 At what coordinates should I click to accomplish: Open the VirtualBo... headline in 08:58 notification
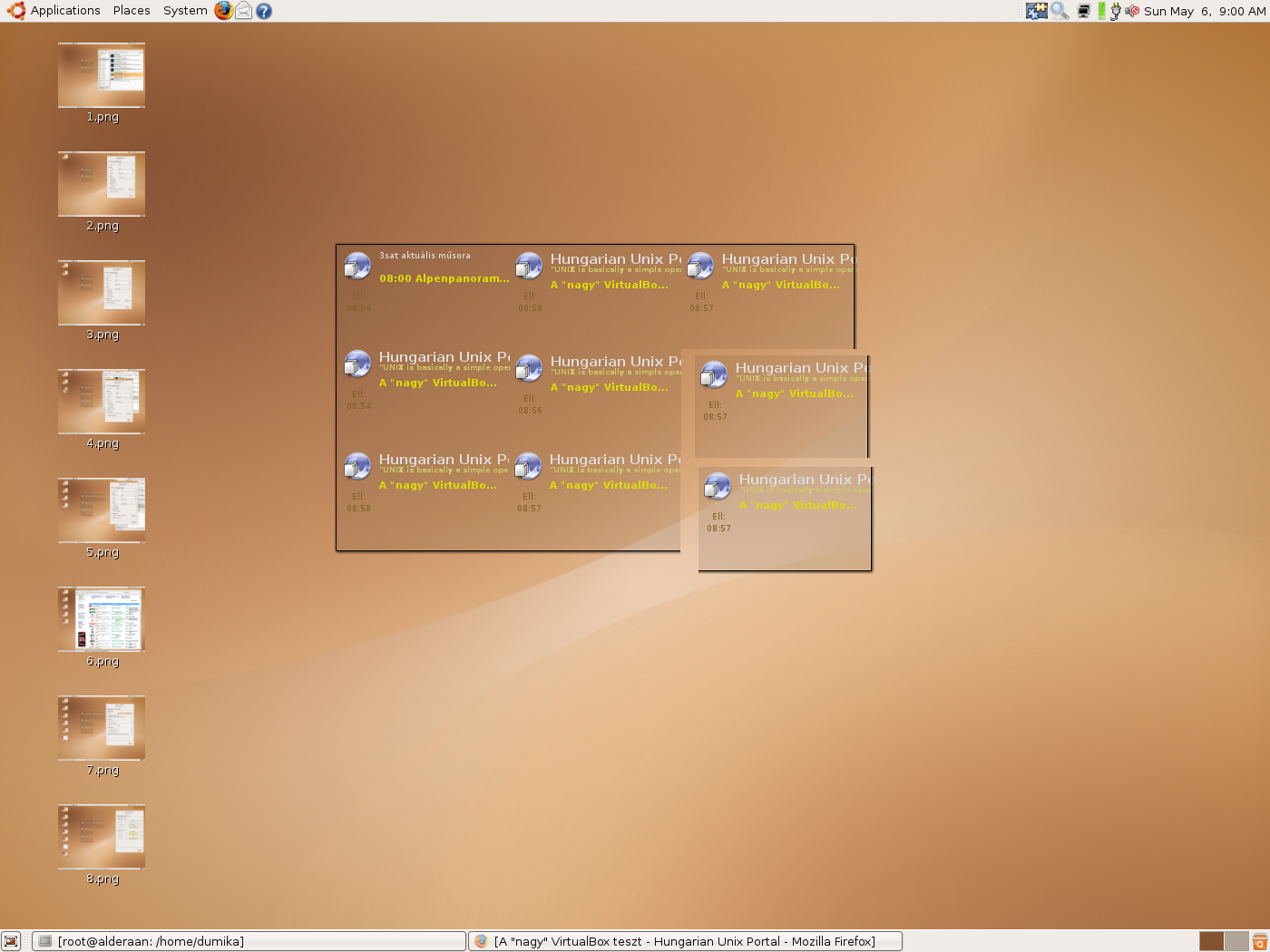click(x=438, y=485)
